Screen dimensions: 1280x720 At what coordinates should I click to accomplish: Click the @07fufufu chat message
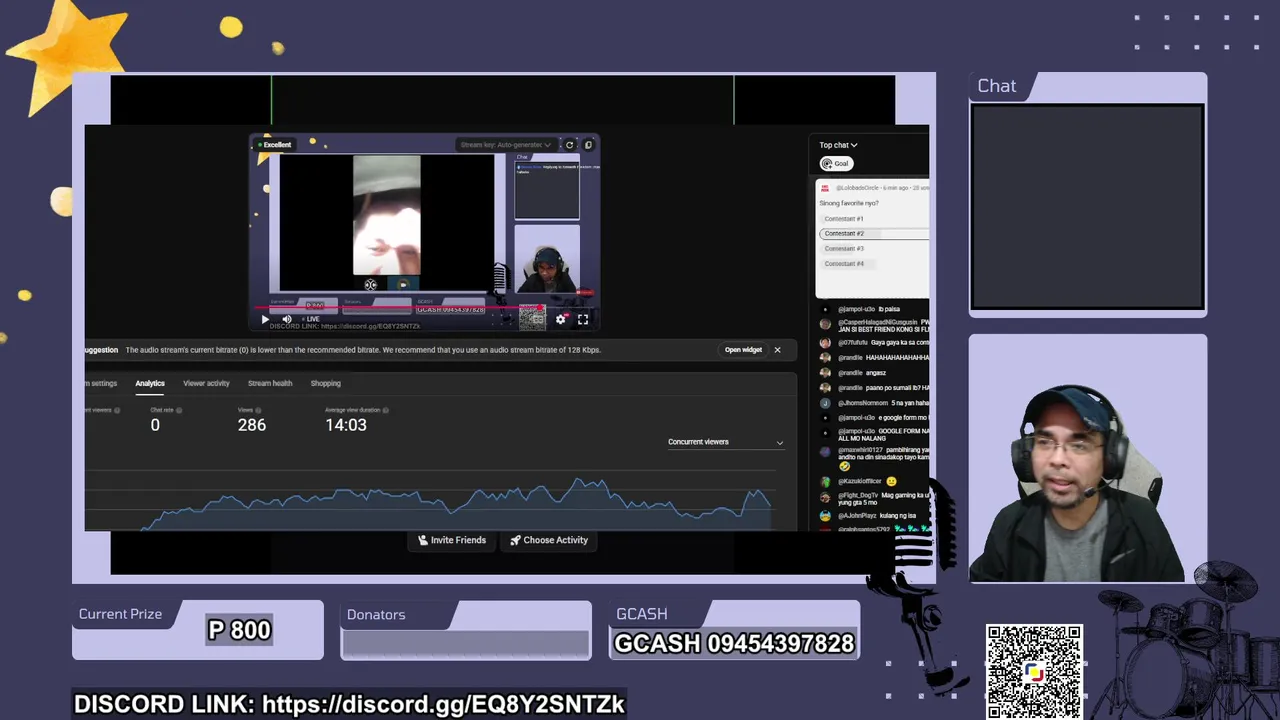click(x=873, y=343)
